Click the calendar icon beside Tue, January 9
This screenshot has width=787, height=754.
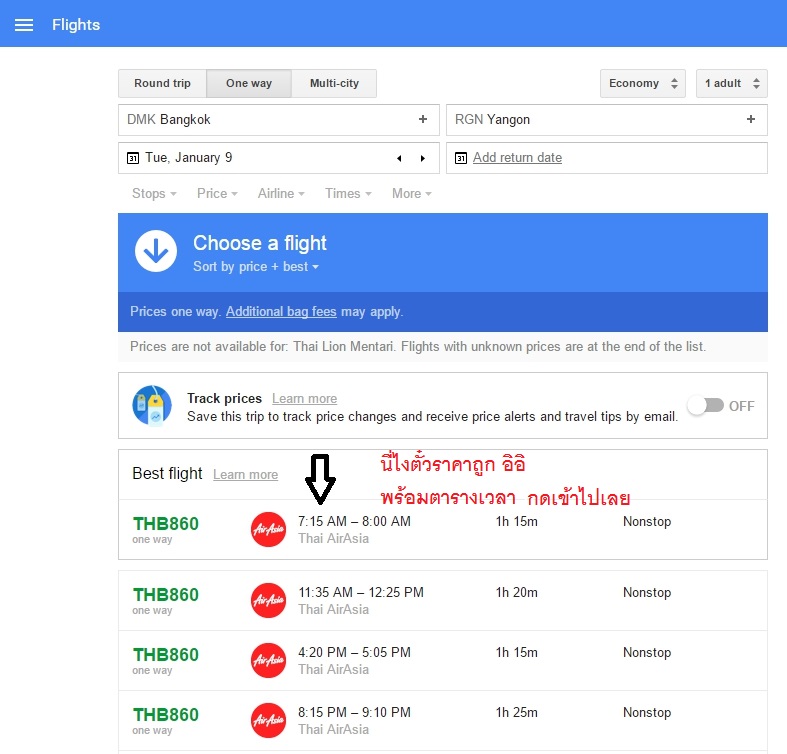tap(133, 158)
